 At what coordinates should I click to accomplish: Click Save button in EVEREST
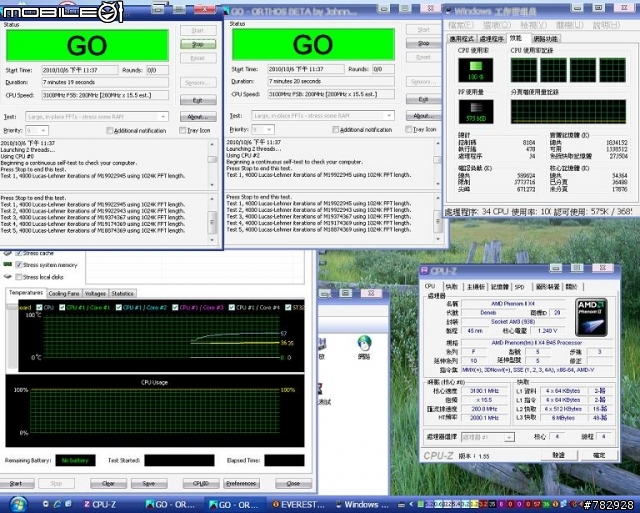[149, 483]
